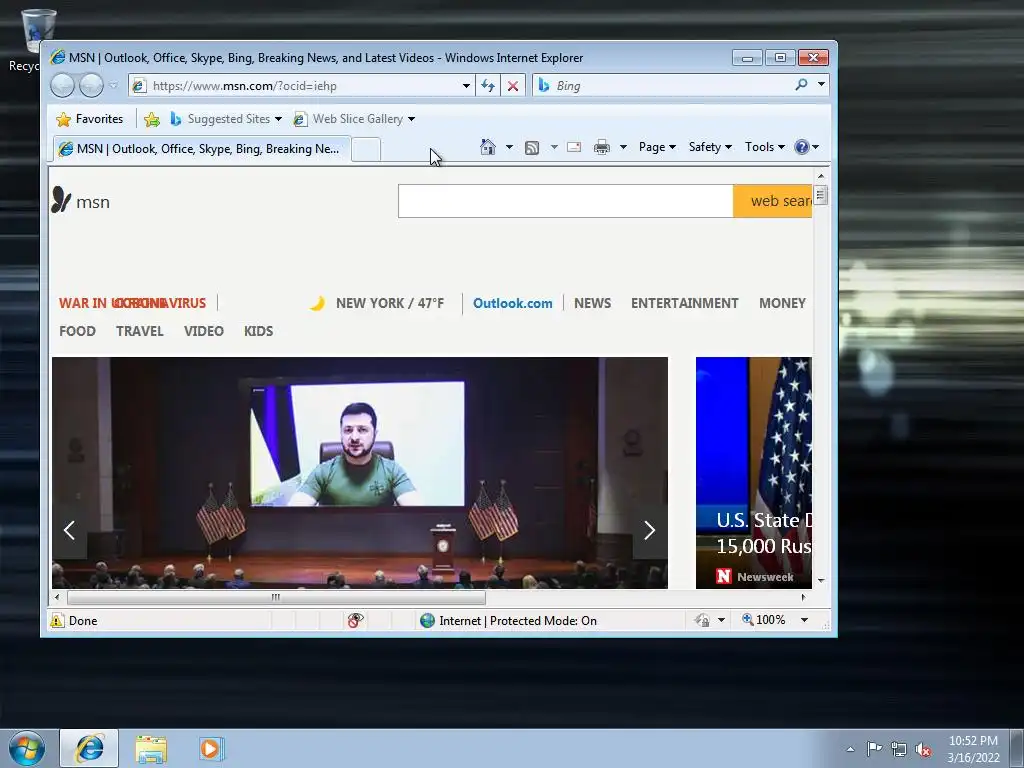Click the network tray icon
Screen dimensions: 1024x768
click(x=899, y=750)
